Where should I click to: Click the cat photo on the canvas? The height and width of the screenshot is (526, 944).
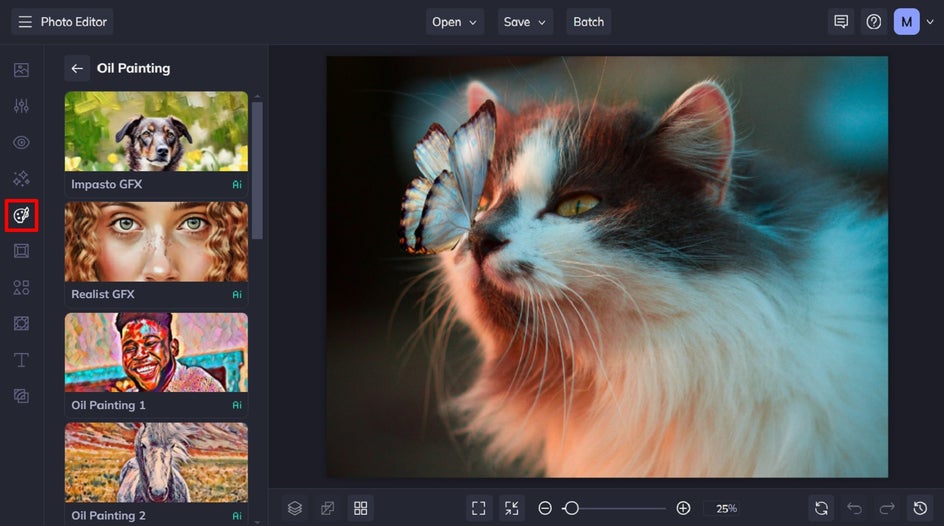tap(607, 267)
